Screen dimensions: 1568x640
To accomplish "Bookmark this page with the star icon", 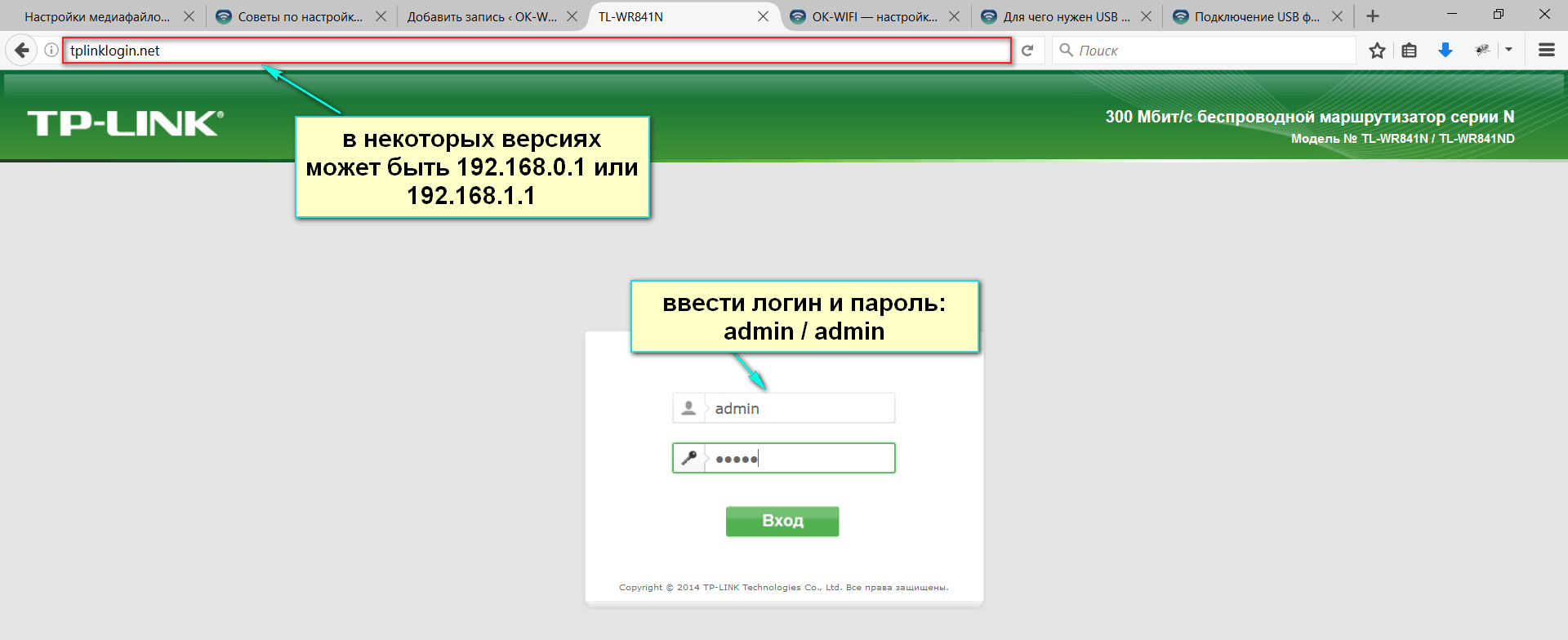I will (x=1377, y=51).
